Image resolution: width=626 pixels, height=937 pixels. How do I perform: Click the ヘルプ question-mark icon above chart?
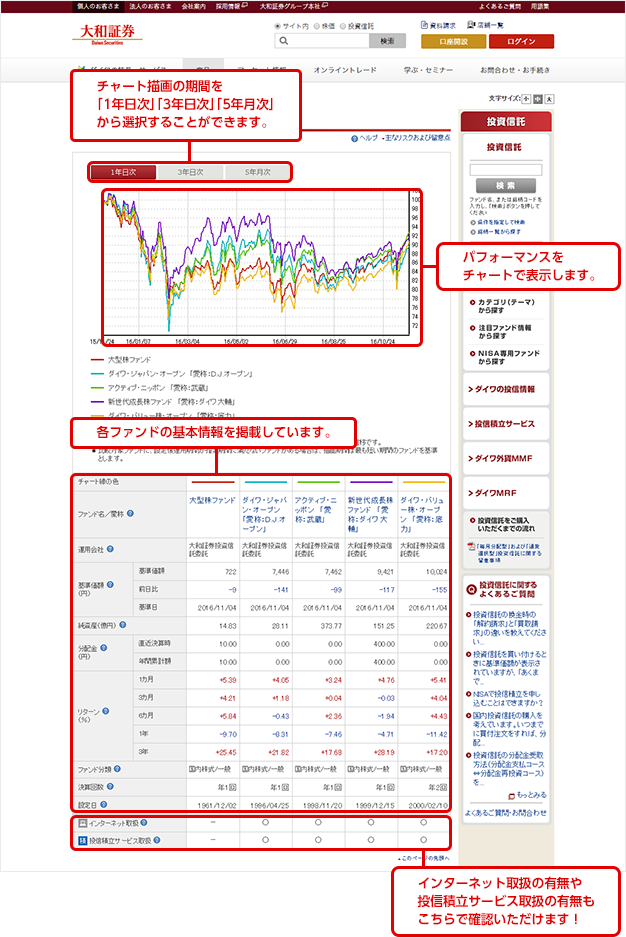(x=354, y=139)
